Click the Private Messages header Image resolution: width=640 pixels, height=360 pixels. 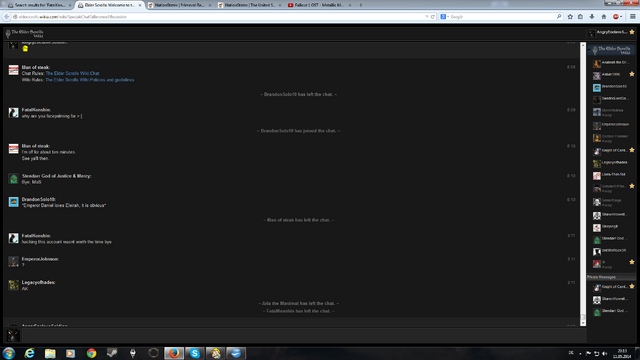coord(611,277)
